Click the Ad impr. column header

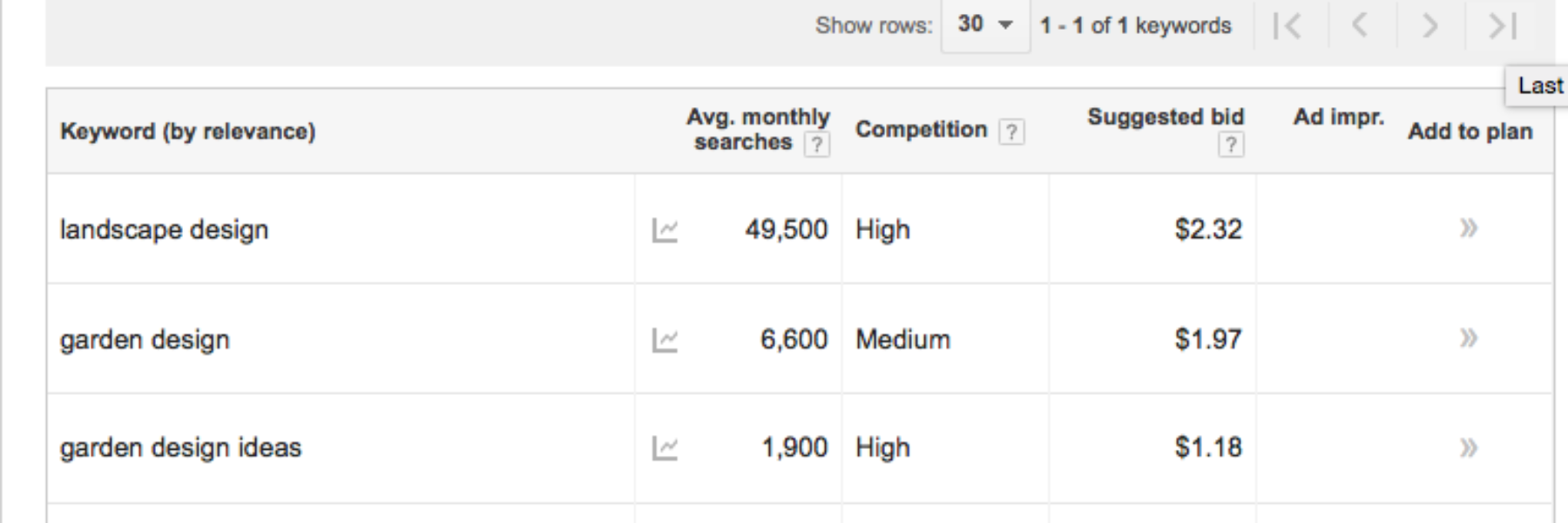coord(1338,117)
